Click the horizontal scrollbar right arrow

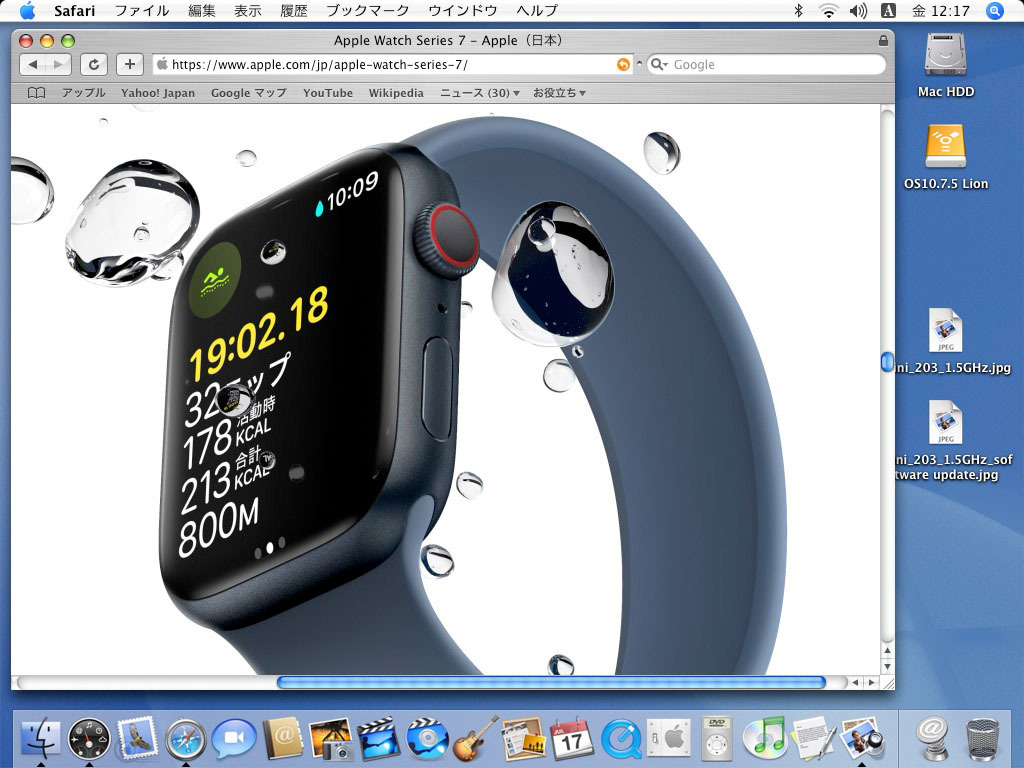coord(871,682)
